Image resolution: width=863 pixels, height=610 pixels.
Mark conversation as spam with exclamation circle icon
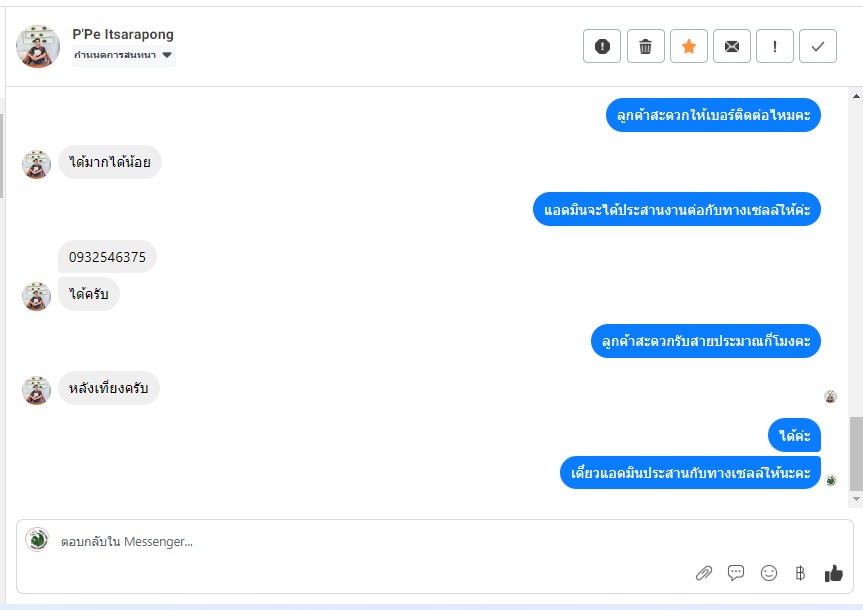pyautogui.click(x=602, y=46)
